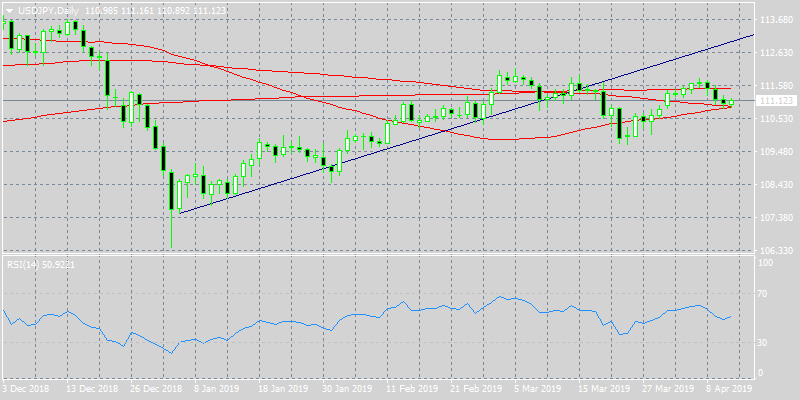The height and width of the screenshot is (400, 800).
Task: Select the 15 Mar 2019 date label
Action: pos(602,387)
